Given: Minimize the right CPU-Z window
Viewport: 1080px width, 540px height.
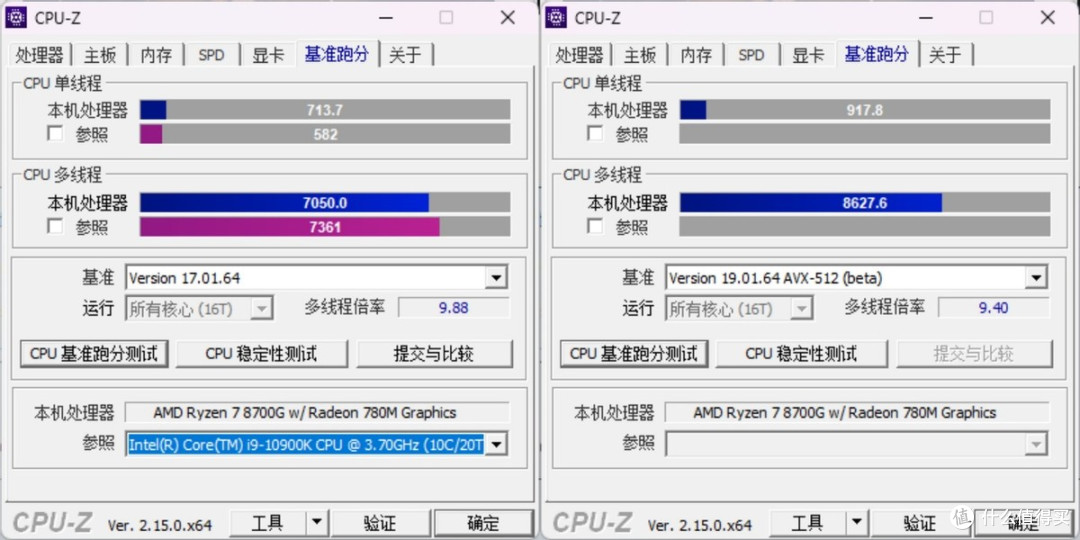Looking at the screenshot, I should 924,17.
